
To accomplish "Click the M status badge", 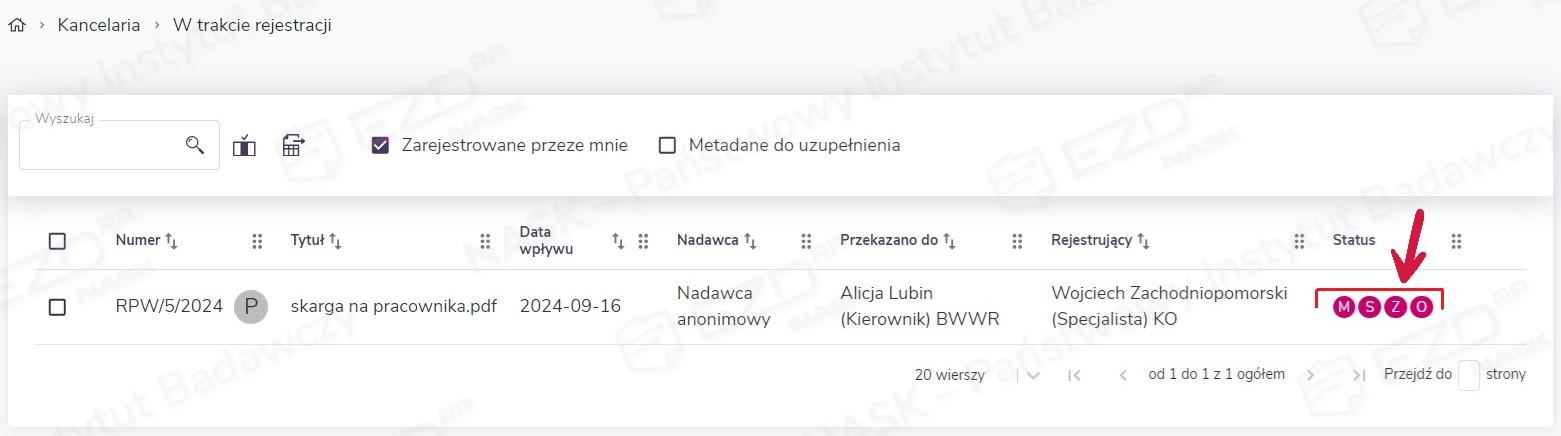I will [1343, 307].
